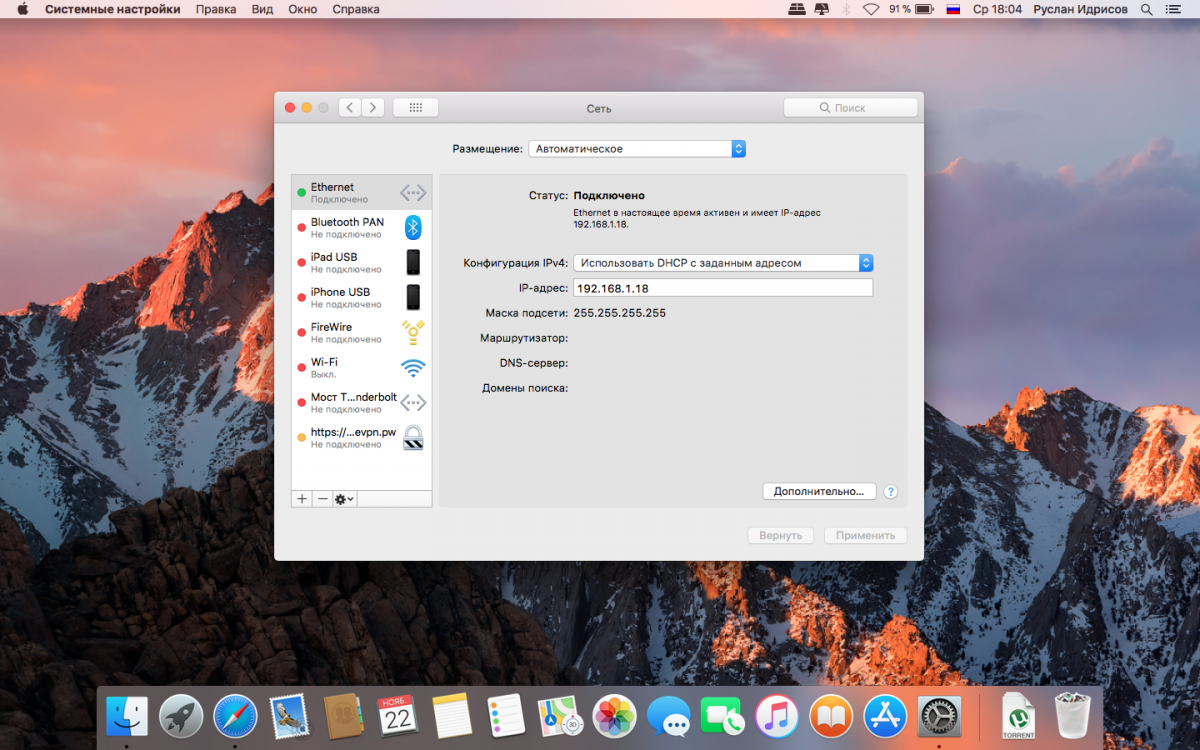Open the Правка menu
The image size is (1200, 750).
[216, 9]
